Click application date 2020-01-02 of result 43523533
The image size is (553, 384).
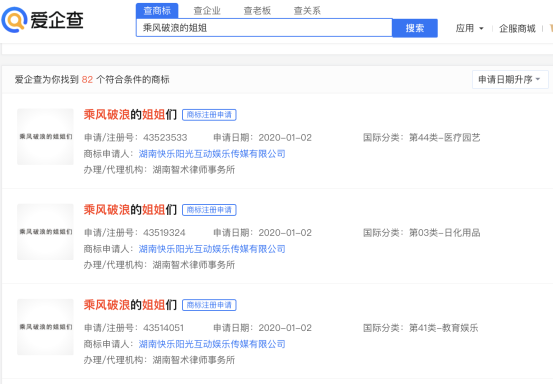tap(285, 138)
